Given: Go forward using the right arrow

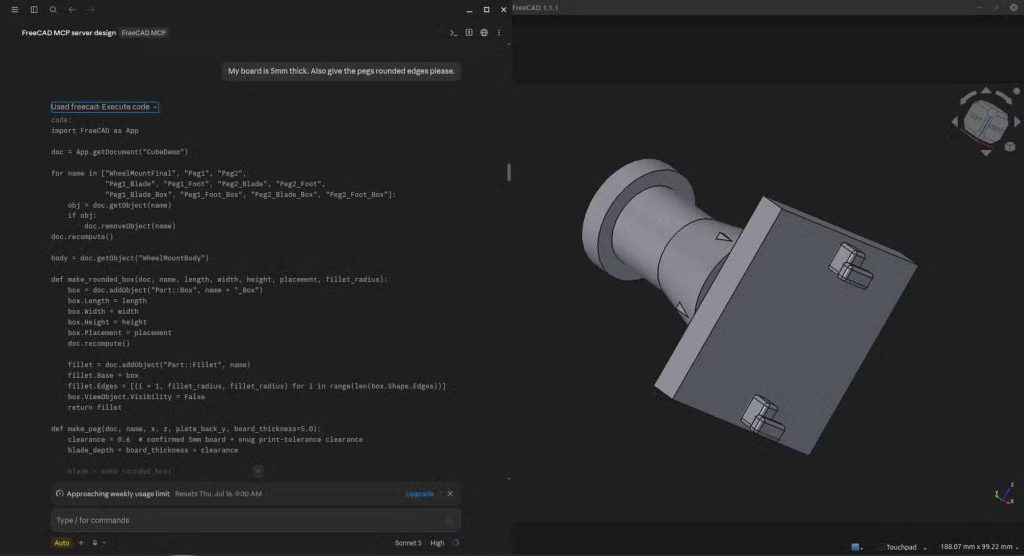Looking at the screenshot, I should pyautogui.click(x=91, y=10).
